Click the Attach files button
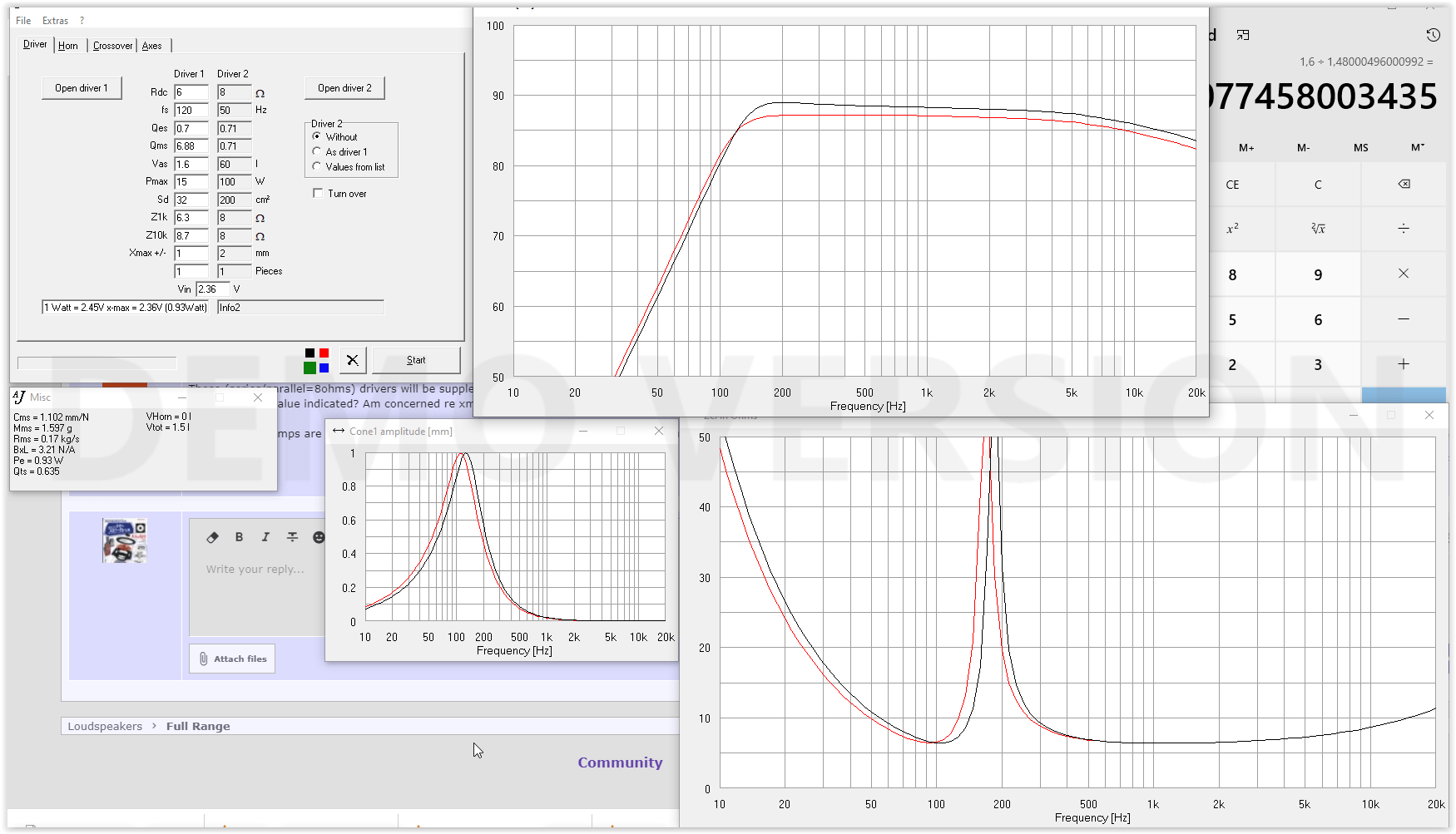This screenshot has width=1456, height=834. (232, 659)
